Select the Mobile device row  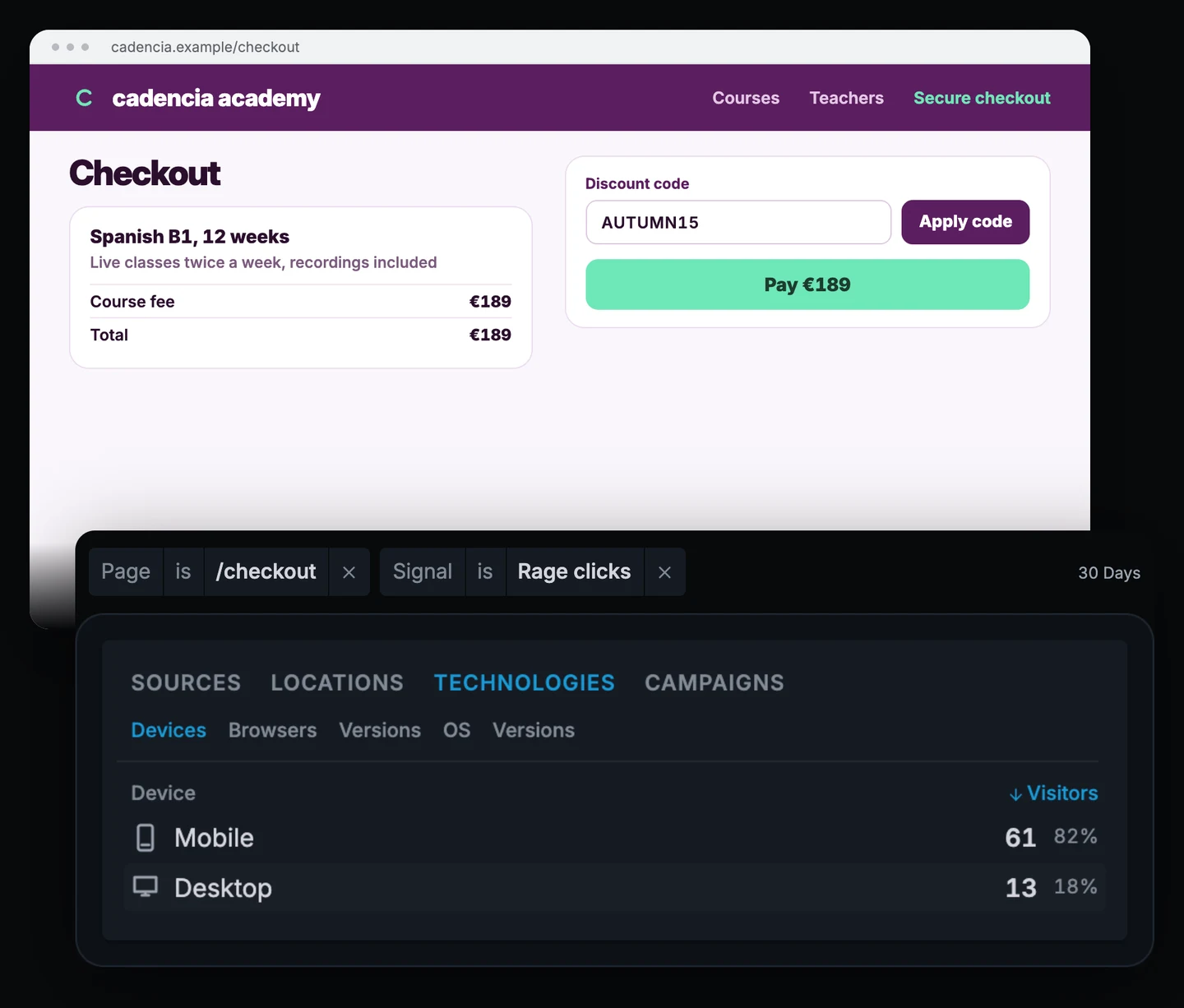tap(615, 838)
